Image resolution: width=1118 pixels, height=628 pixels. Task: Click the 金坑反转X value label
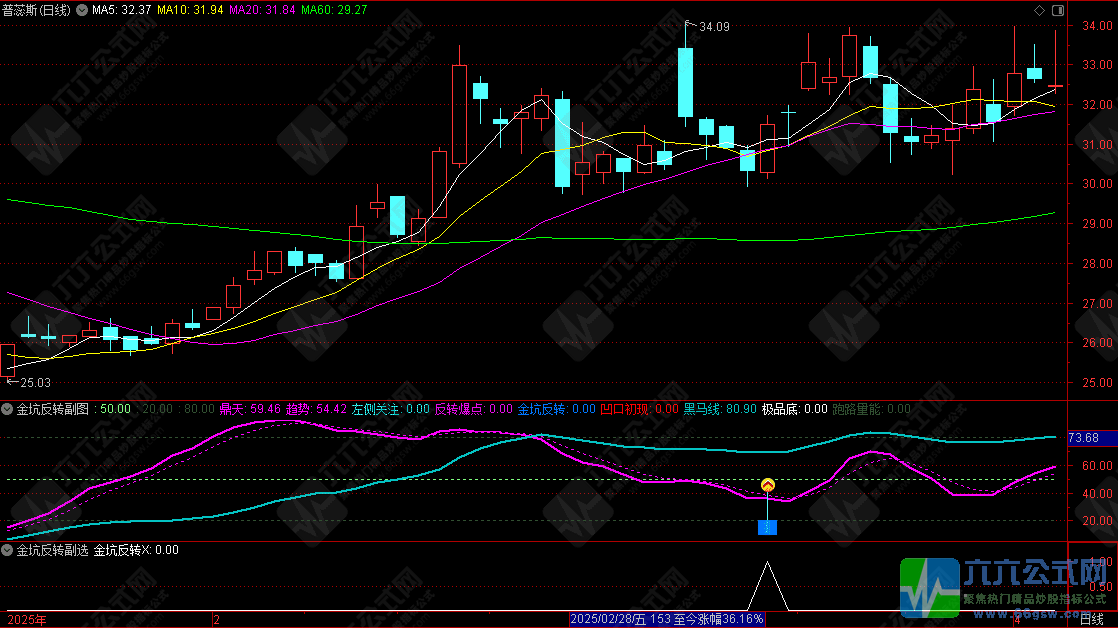pos(136,549)
